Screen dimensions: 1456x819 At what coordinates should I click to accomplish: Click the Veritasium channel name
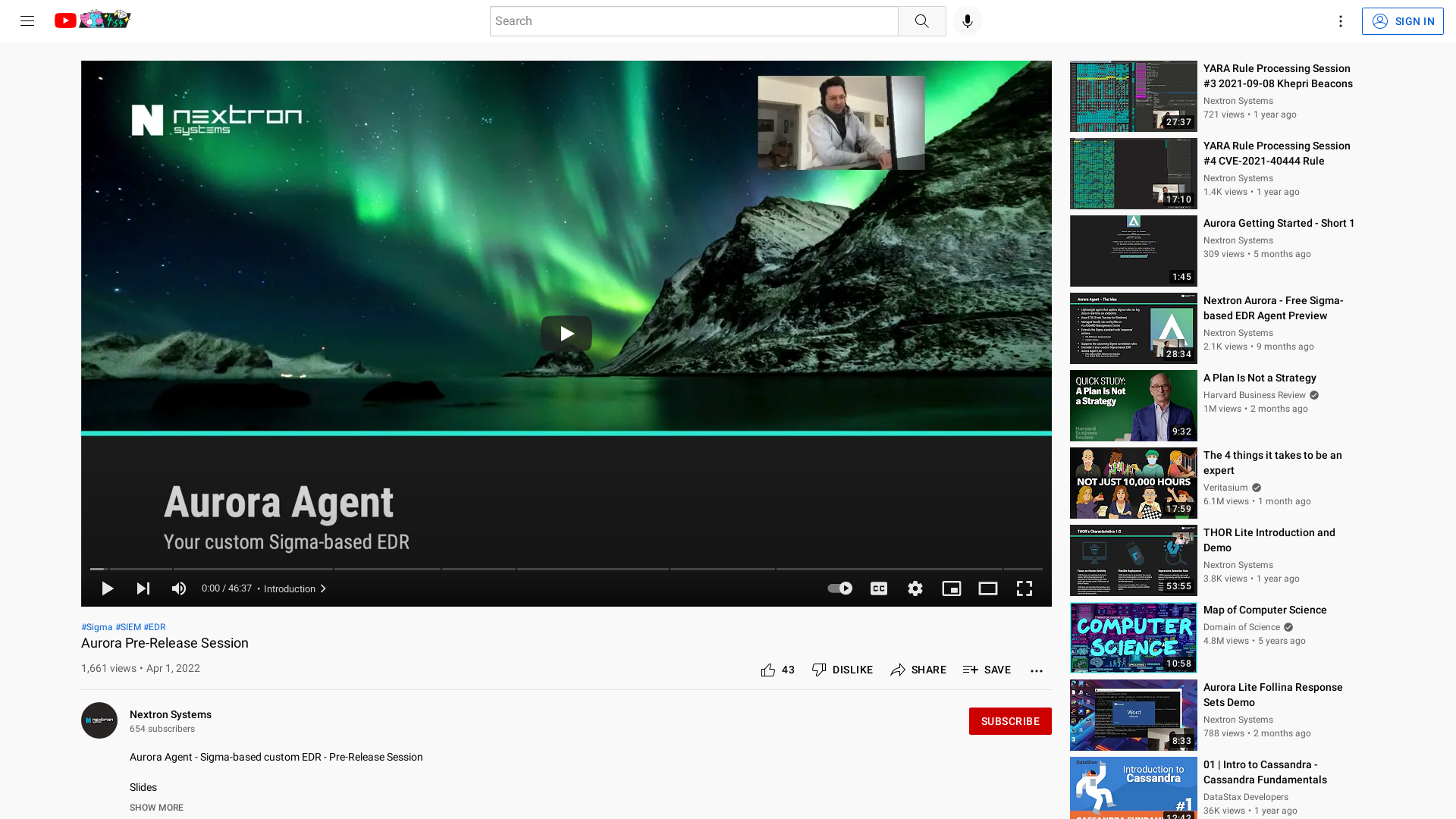coord(1225,488)
